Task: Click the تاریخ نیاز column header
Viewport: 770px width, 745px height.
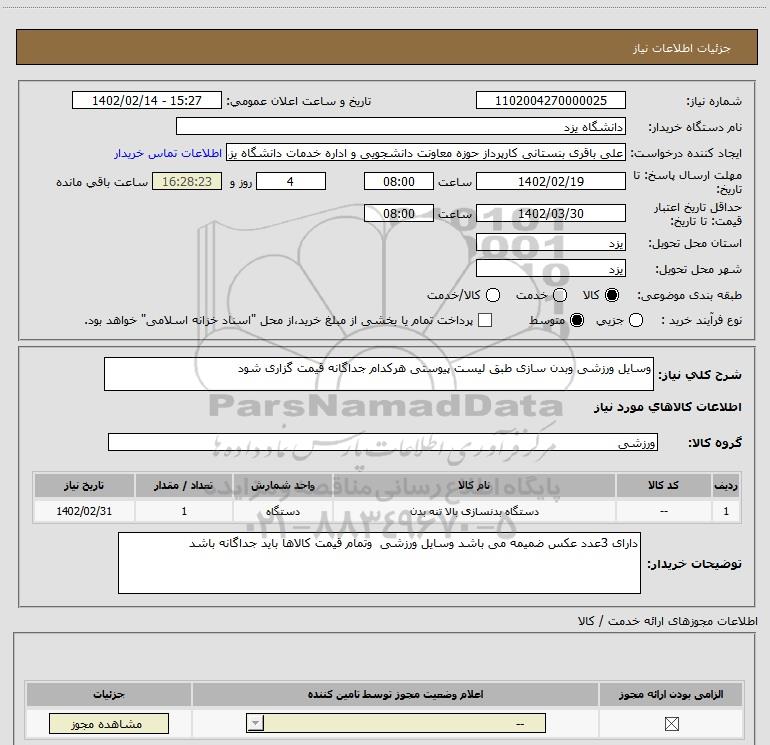Action: tap(84, 486)
